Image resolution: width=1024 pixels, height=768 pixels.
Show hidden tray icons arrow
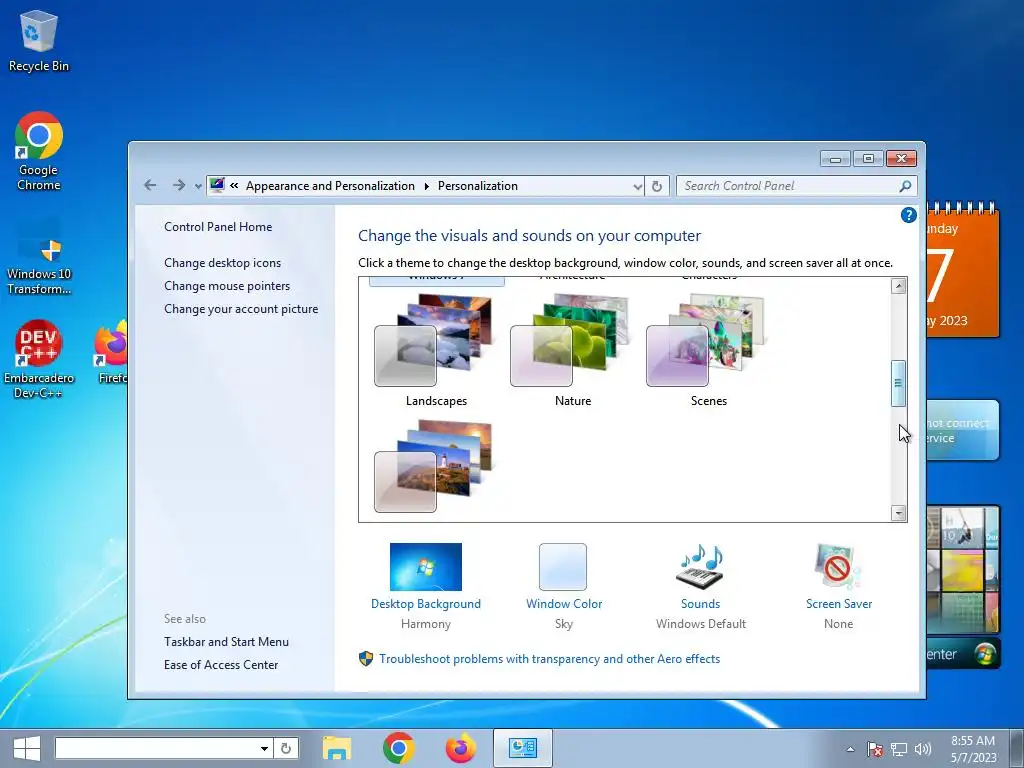[850, 749]
